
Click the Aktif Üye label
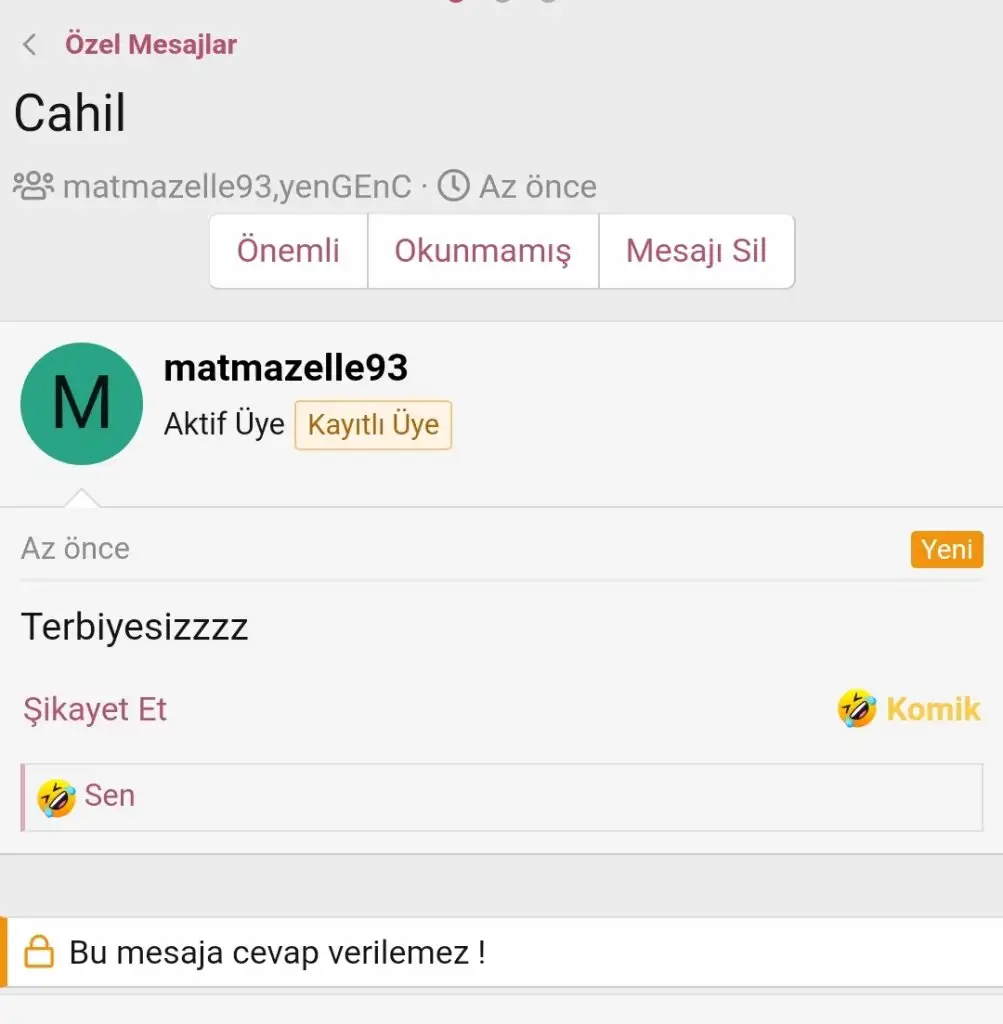224,425
